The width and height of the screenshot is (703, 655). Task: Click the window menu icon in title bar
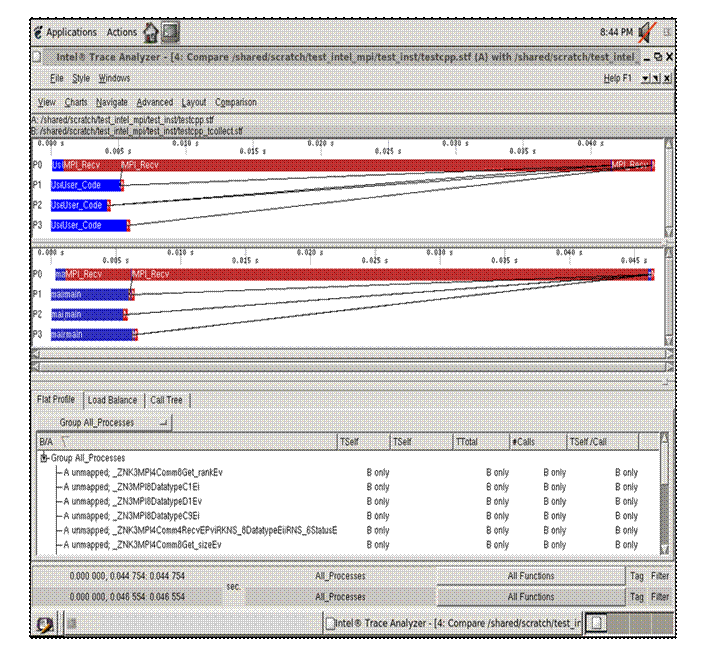click(x=37, y=57)
